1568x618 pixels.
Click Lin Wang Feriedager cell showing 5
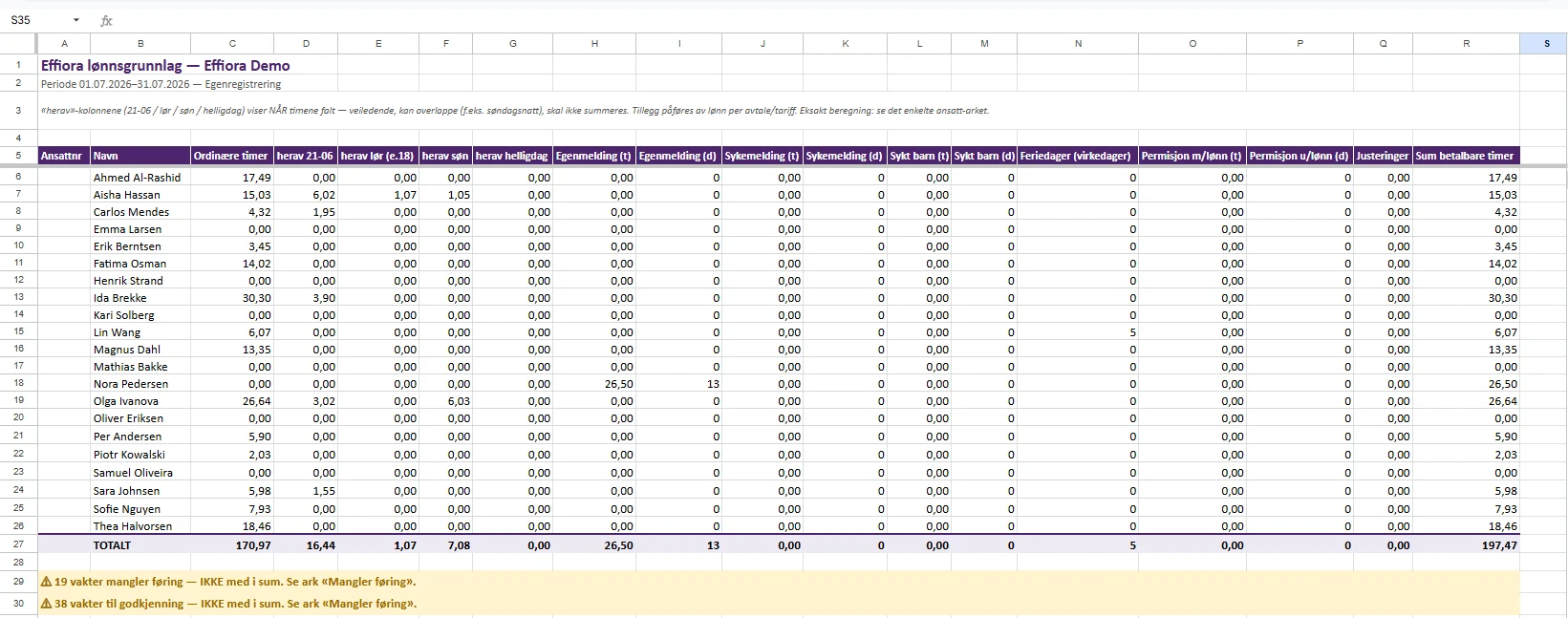pos(1078,332)
